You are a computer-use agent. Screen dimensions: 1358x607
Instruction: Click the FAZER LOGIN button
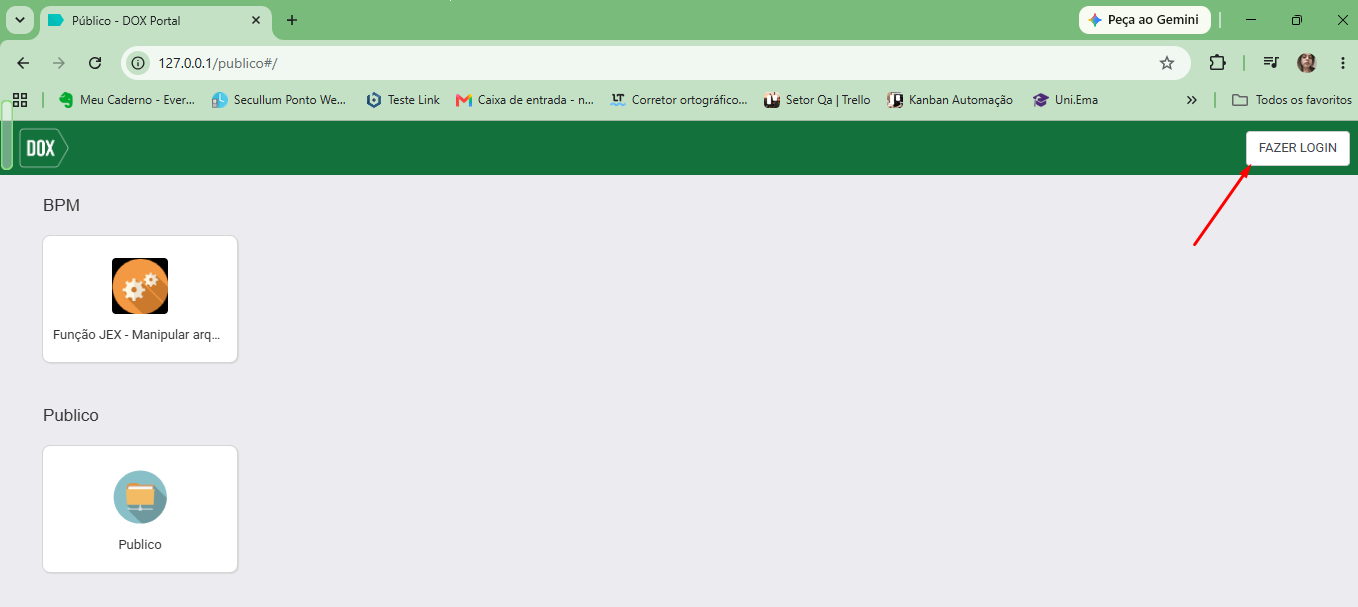[x=1297, y=148]
